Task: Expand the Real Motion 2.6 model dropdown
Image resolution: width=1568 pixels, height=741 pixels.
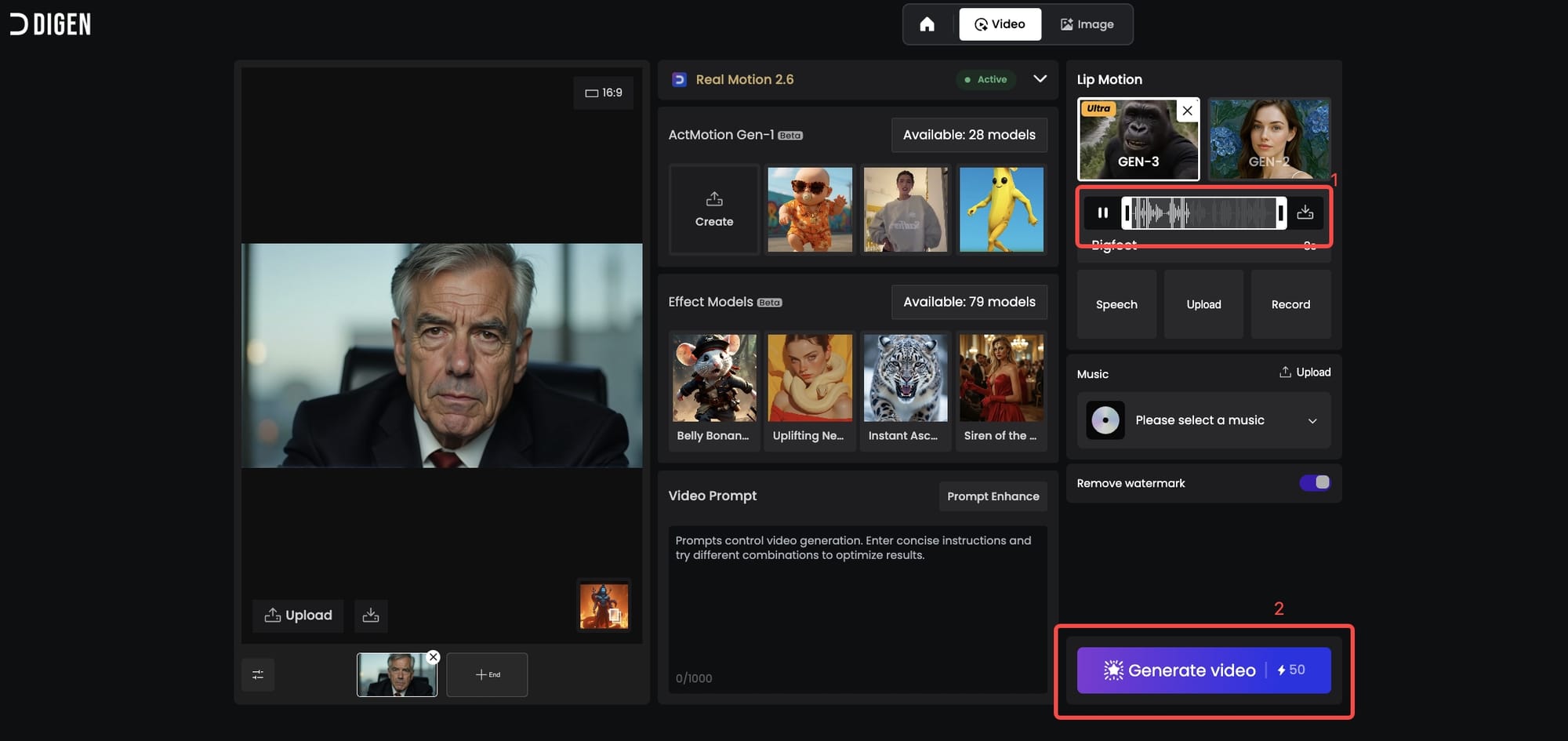Action: tap(1040, 79)
